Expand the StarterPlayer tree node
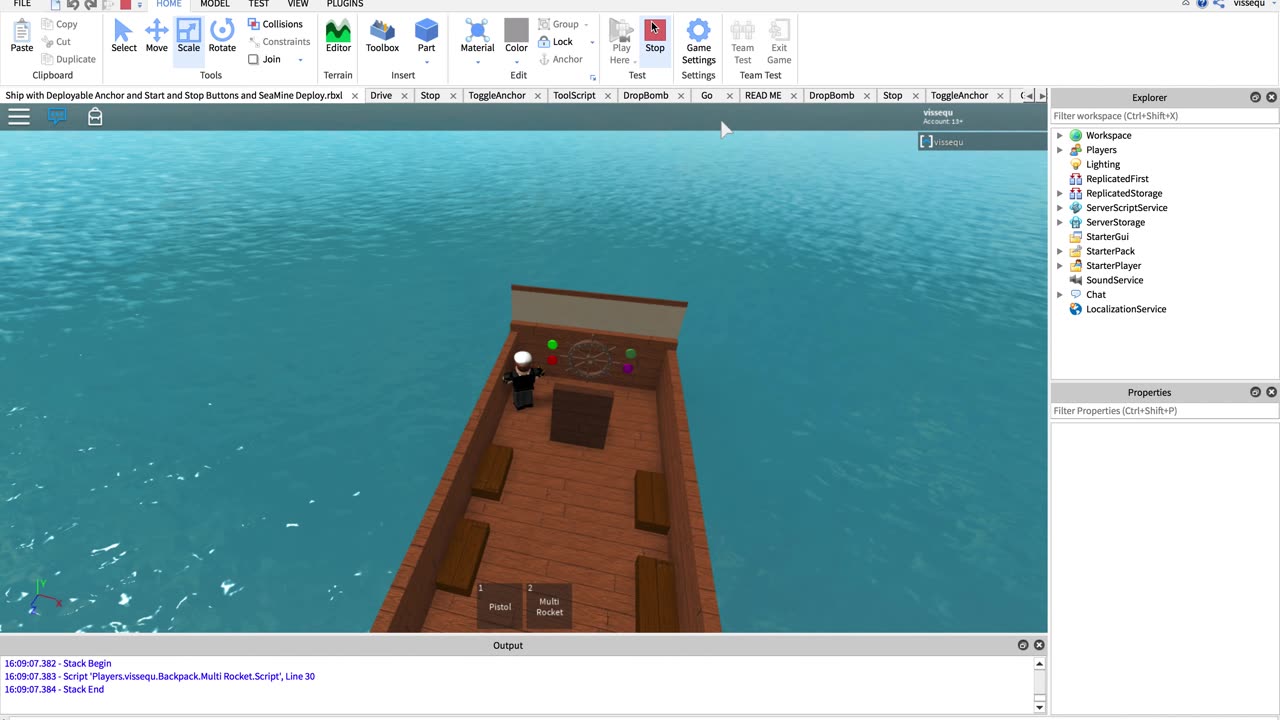The image size is (1280, 720). (1060, 266)
